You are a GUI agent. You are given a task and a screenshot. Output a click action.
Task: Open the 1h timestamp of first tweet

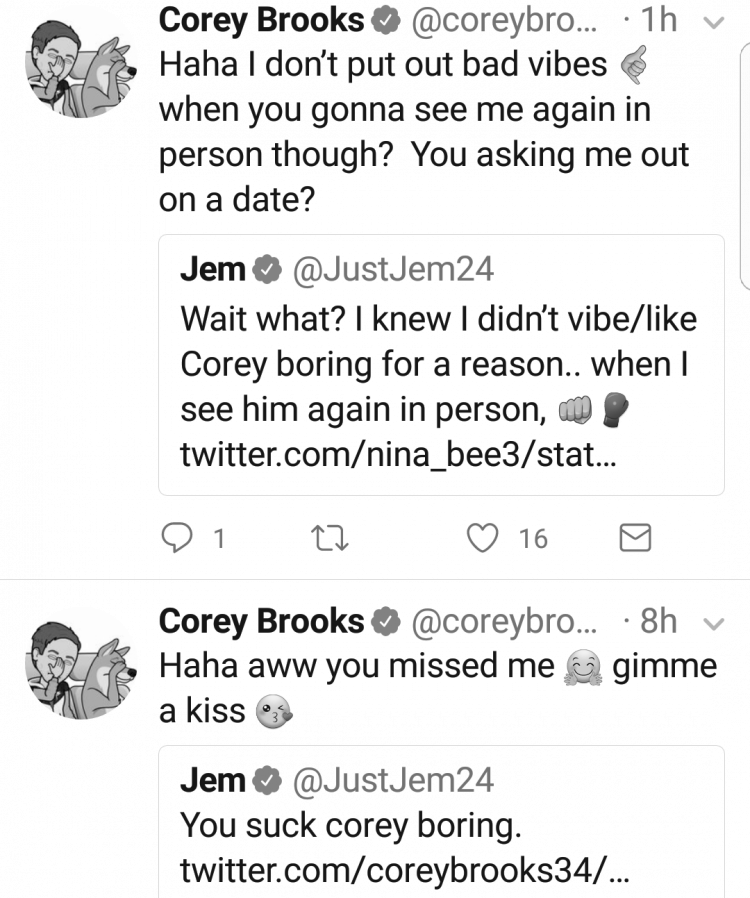pyautogui.click(x=658, y=21)
